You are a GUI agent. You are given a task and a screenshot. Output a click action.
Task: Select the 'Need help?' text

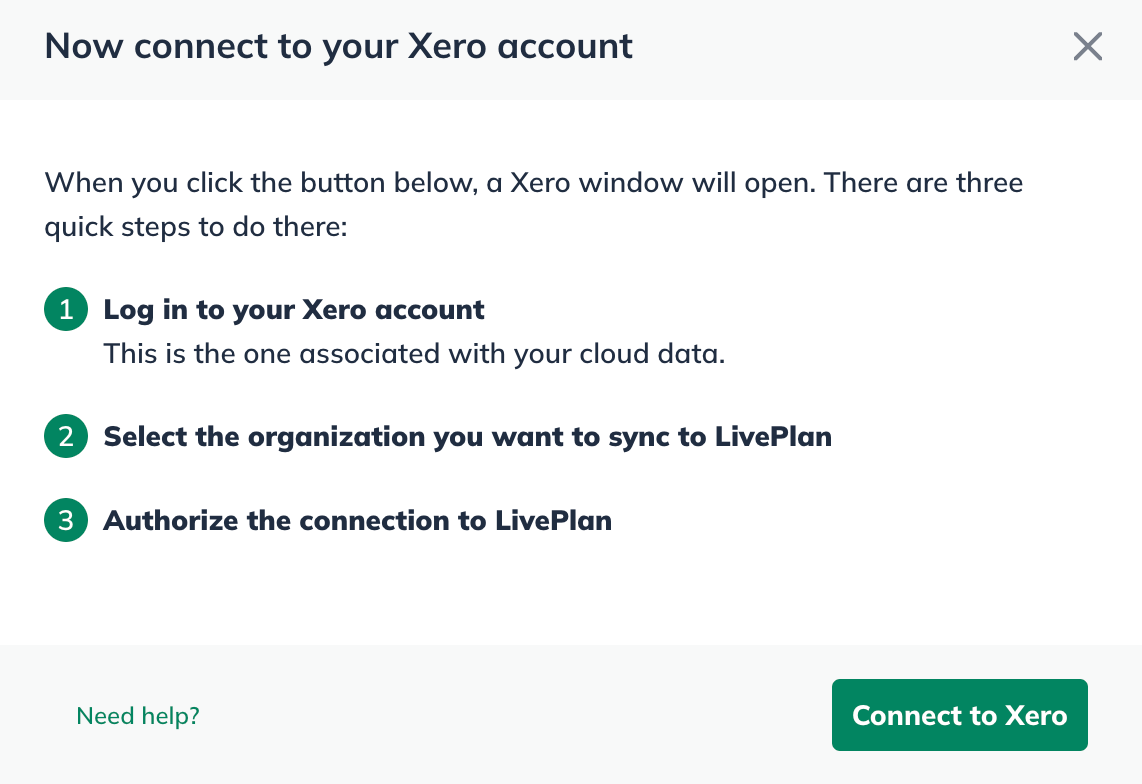(138, 715)
